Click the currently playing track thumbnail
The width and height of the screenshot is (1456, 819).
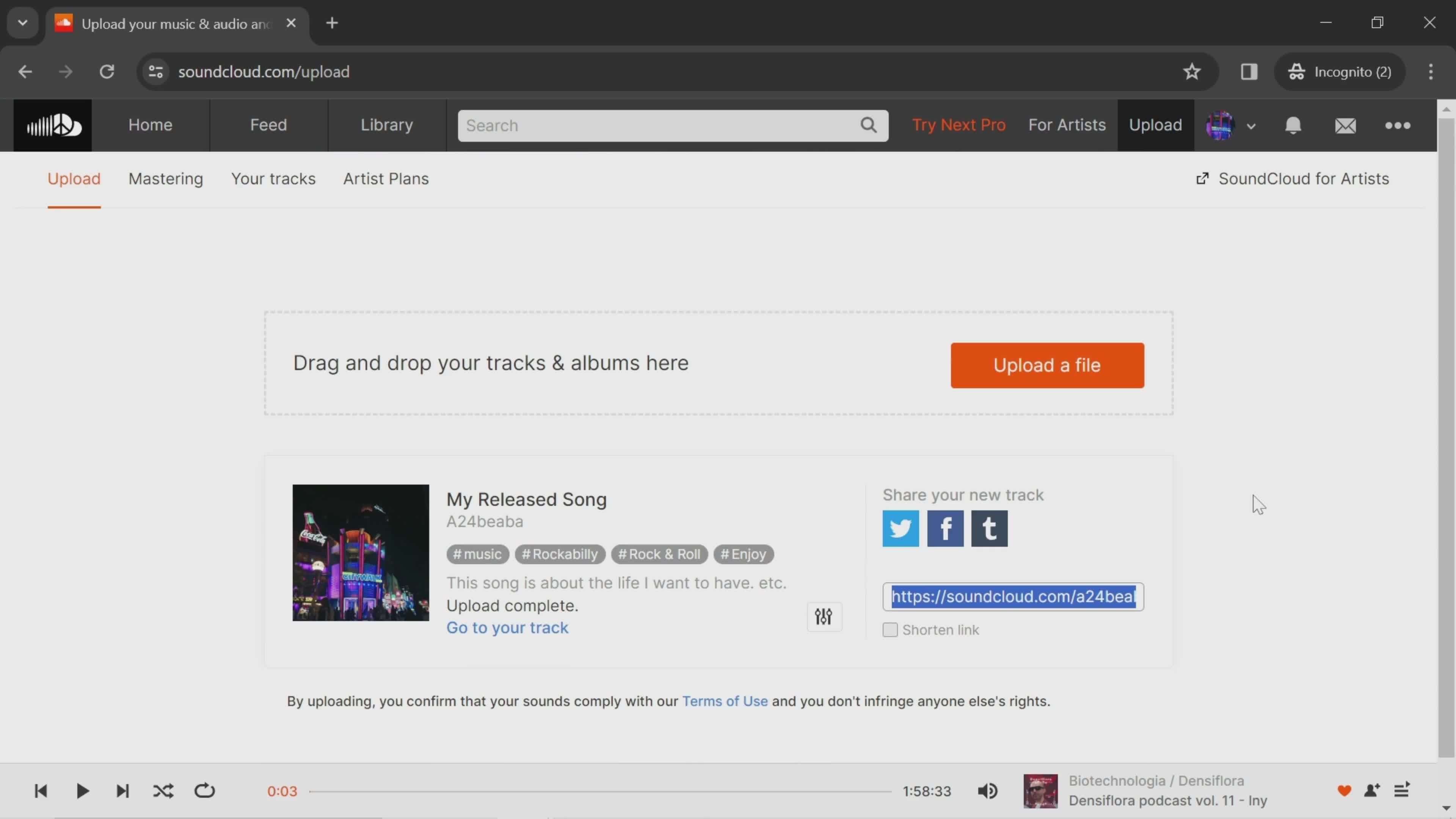click(x=1040, y=791)
